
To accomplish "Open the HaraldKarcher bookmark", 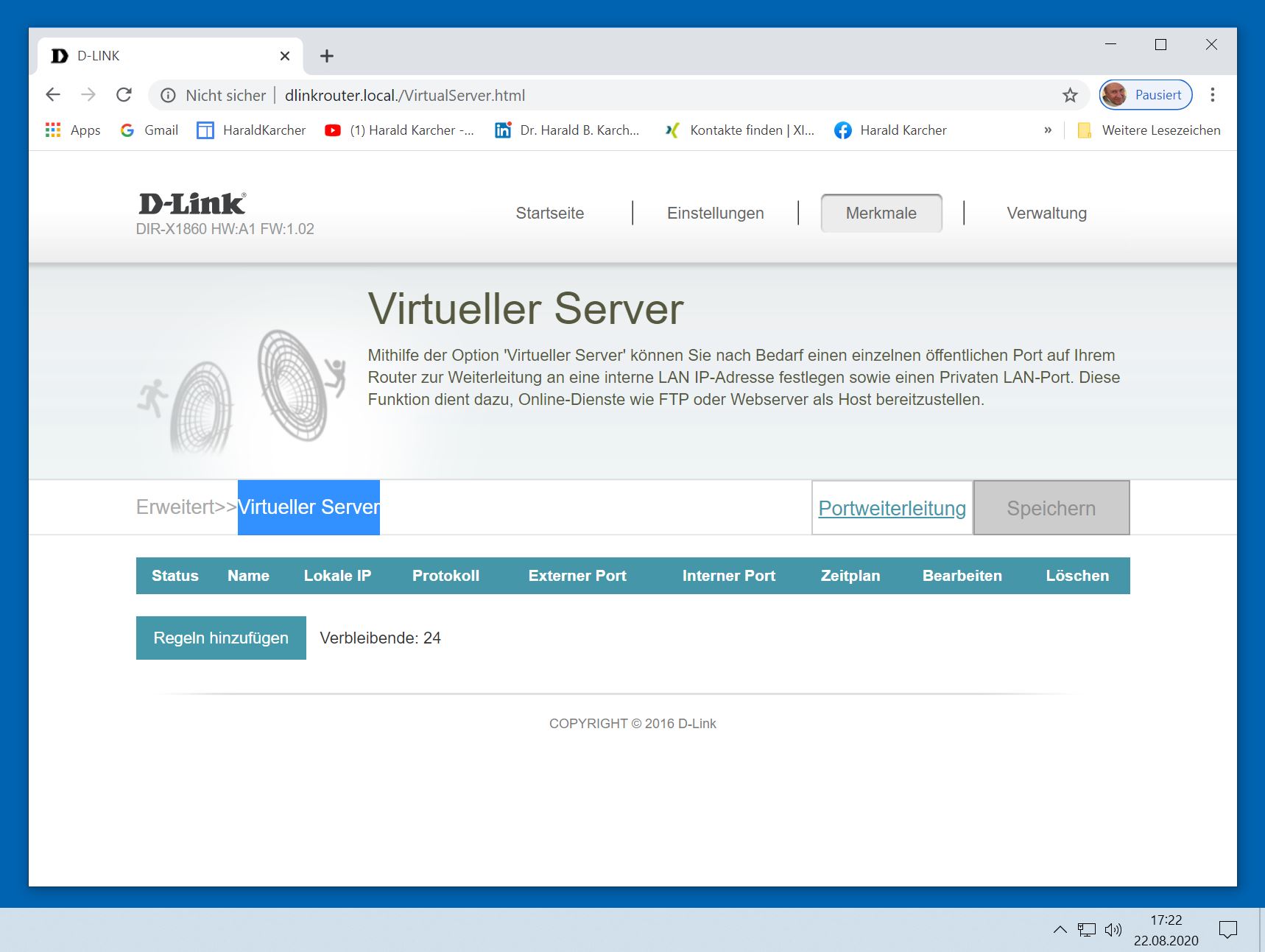I will [x=251, y=130].
